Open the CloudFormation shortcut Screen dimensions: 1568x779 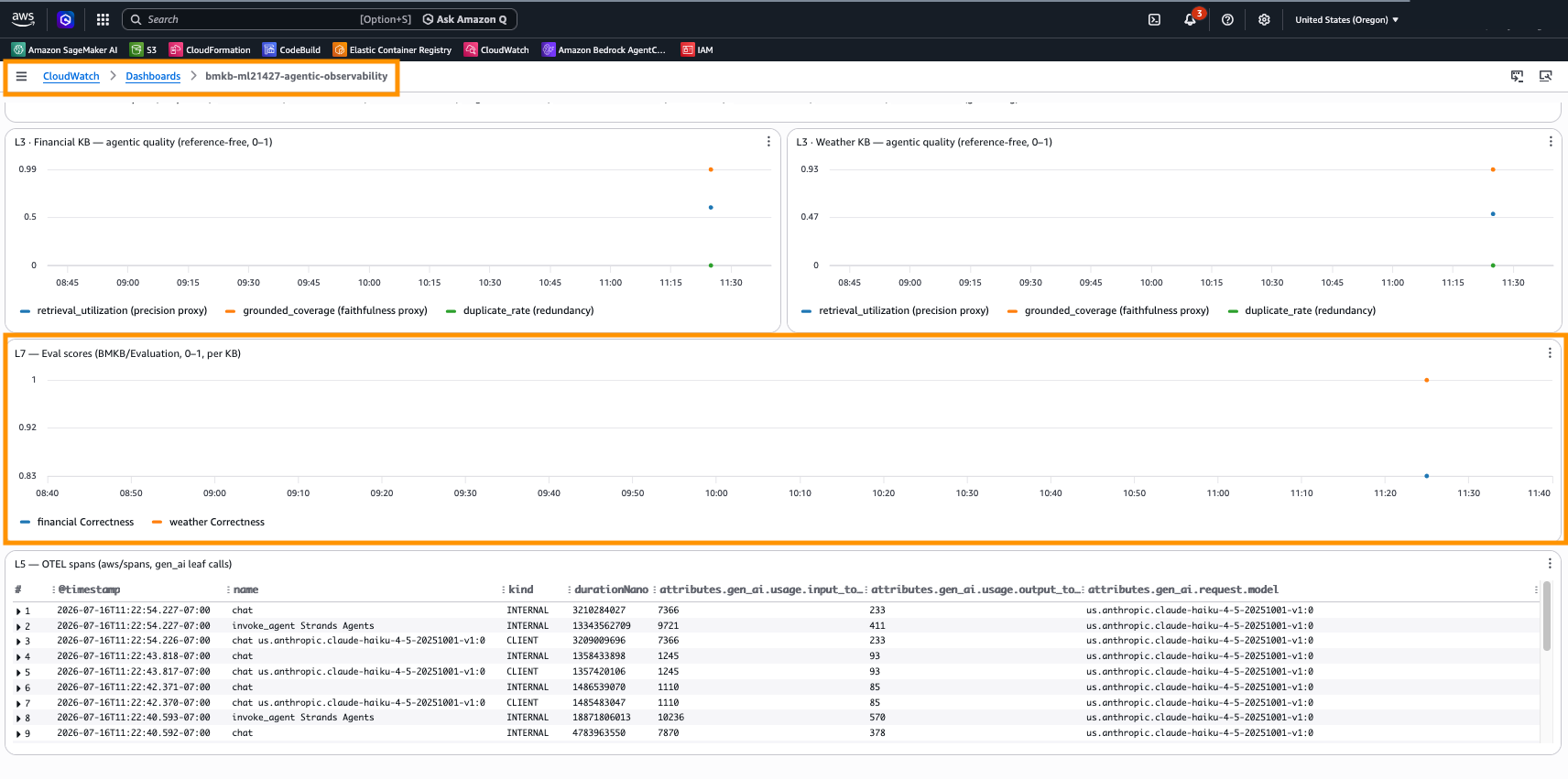pos(210,49)
